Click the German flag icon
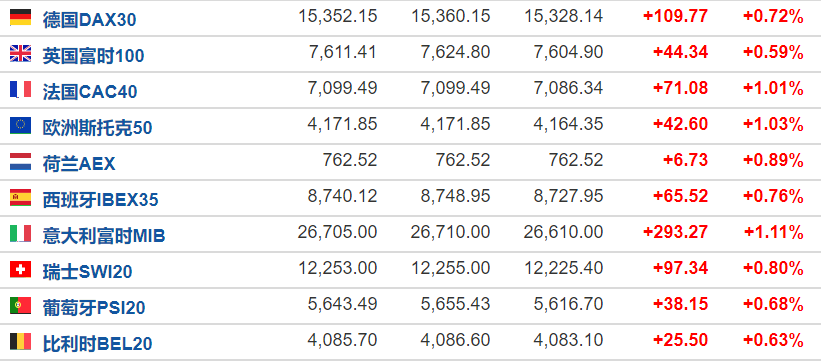 pyautogui.click(x=20, y=17)
